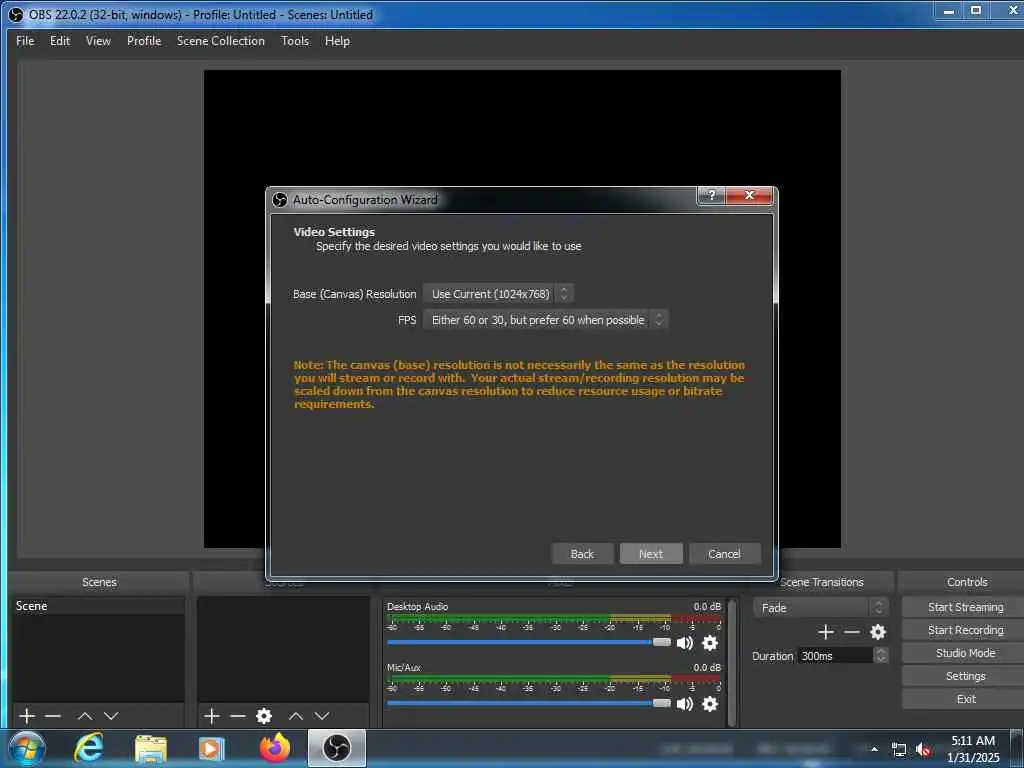Open Windows Explorer folder taskbar icon

(x=151, y=748)
